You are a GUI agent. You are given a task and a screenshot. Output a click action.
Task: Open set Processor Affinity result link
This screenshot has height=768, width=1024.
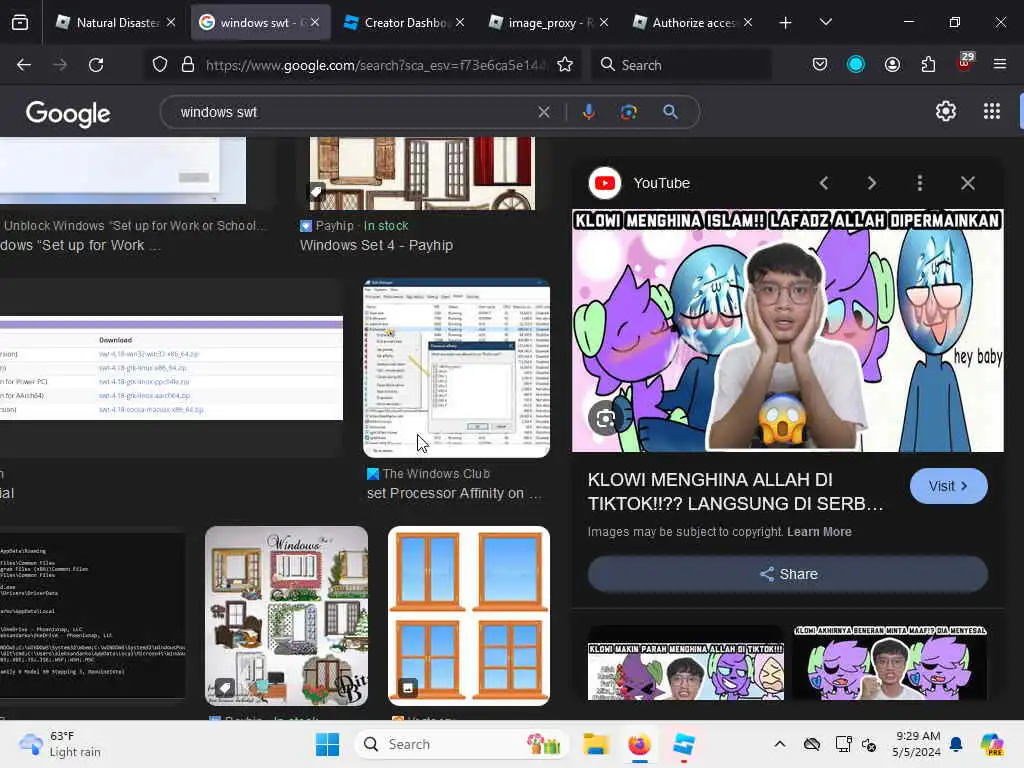454,494
